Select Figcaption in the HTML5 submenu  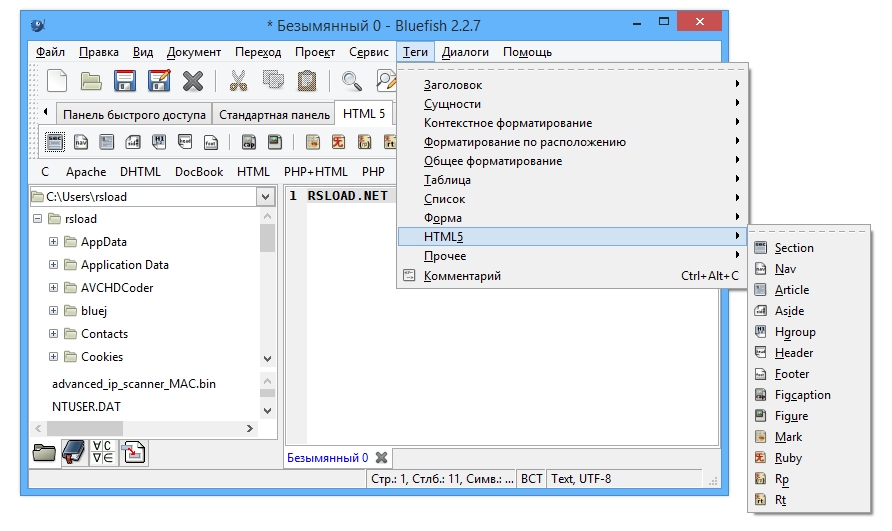pos(809,395)
